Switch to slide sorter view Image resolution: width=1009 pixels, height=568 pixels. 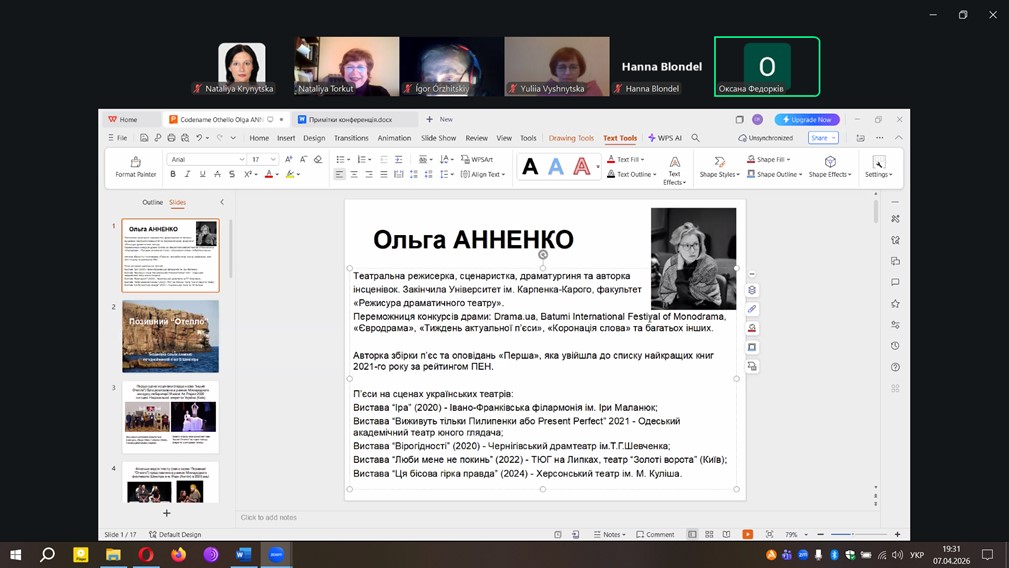click(708, 535)
